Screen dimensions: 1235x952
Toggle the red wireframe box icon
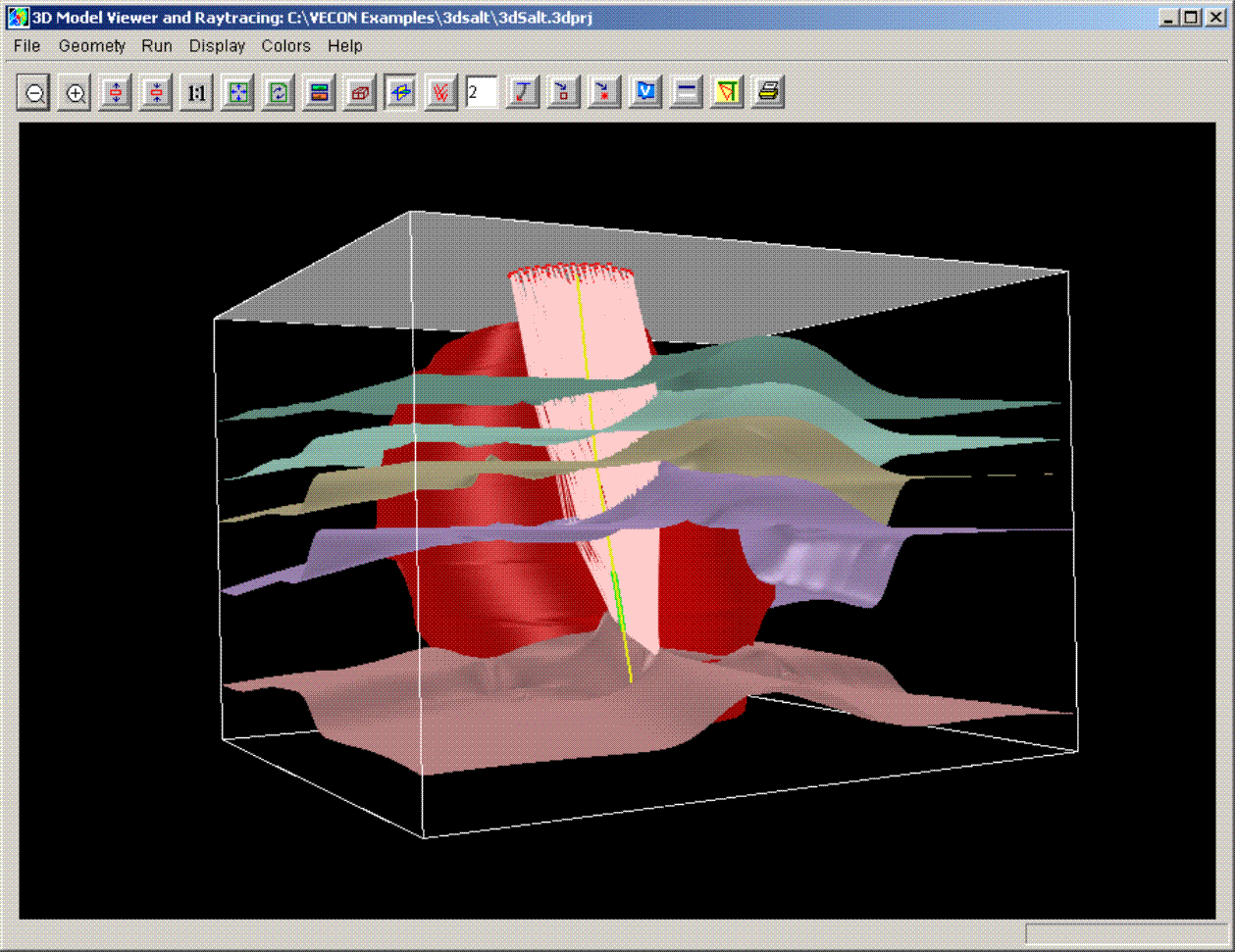[x=360, y=93]
